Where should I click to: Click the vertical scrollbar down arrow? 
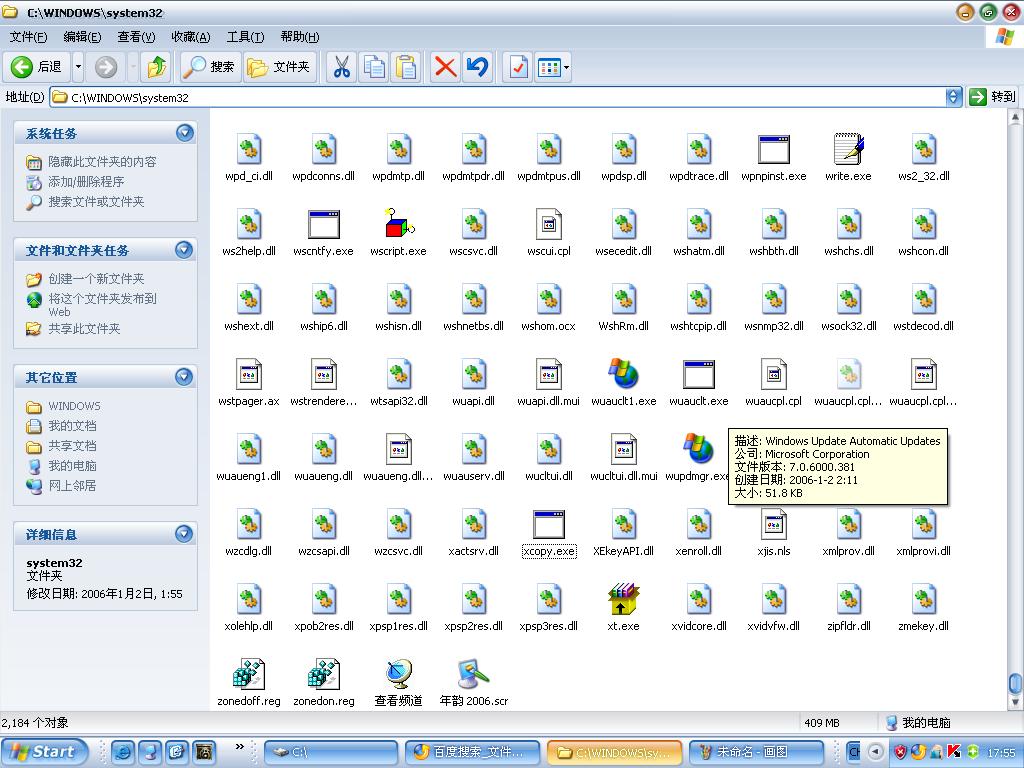(x=1015, y=703)
